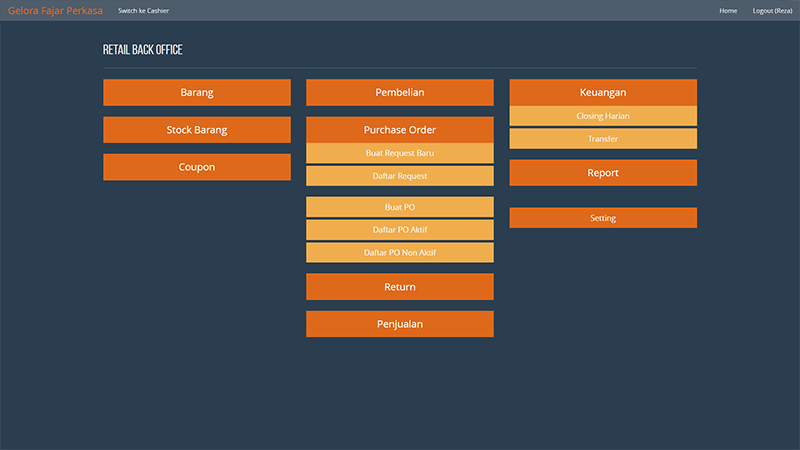Click the Gelora Fajar Perkasa brand link
800x450 pixels.
(x=55, y=10)
